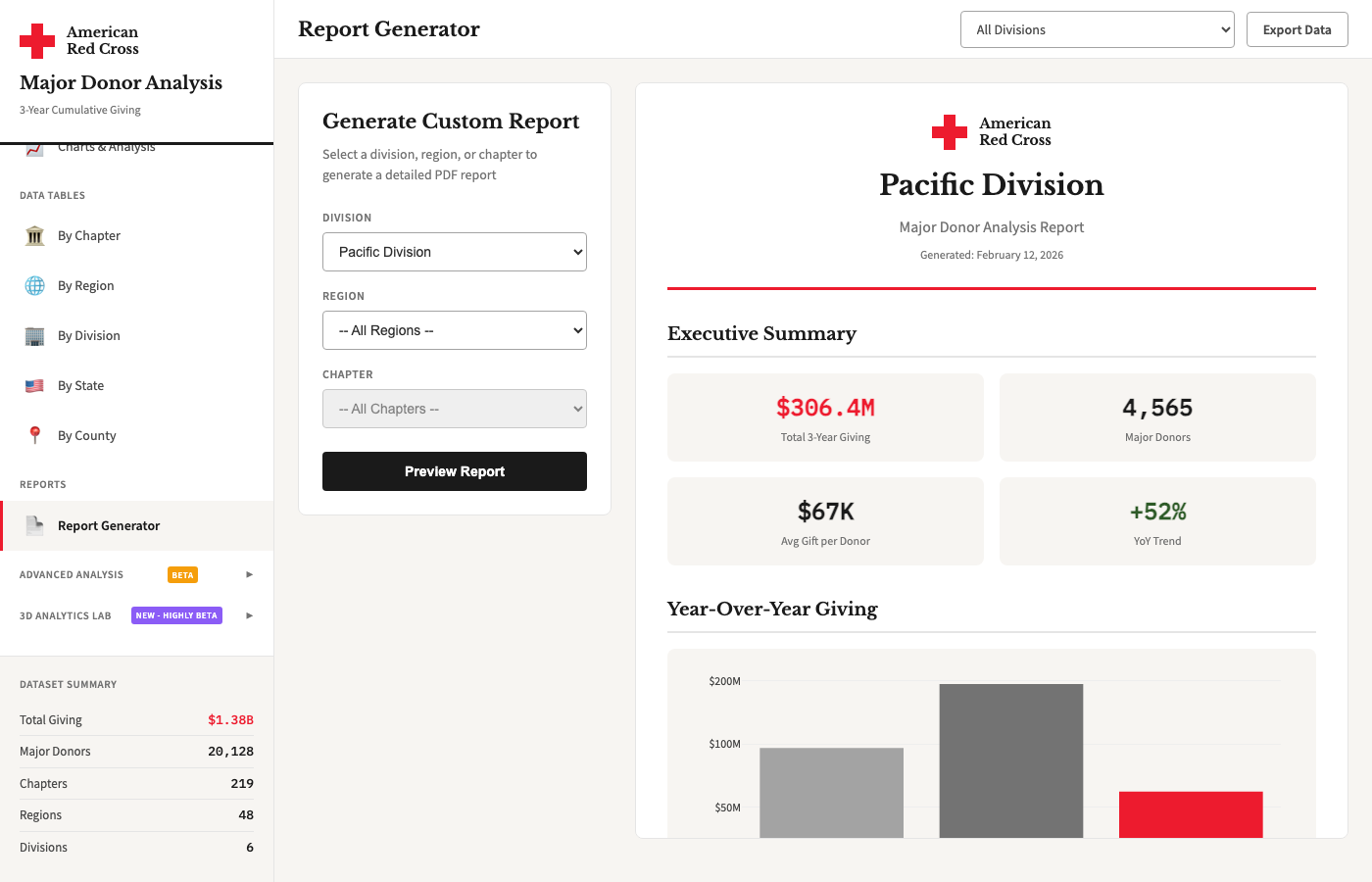Click the By State flag icon
Viewport: 1372px width, 882px height.
click(35, 385)
